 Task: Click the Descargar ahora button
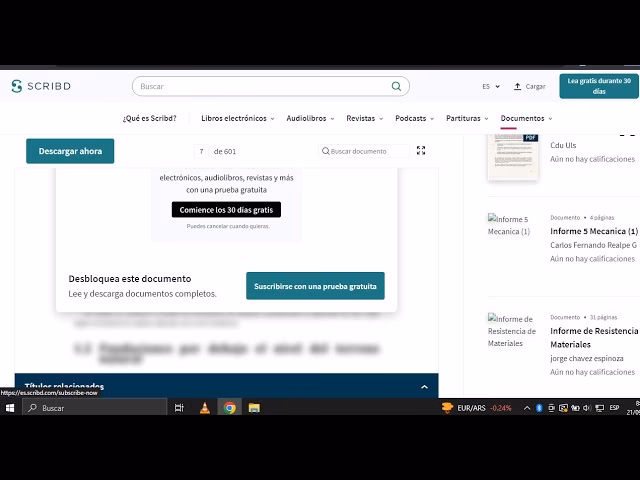70,151
